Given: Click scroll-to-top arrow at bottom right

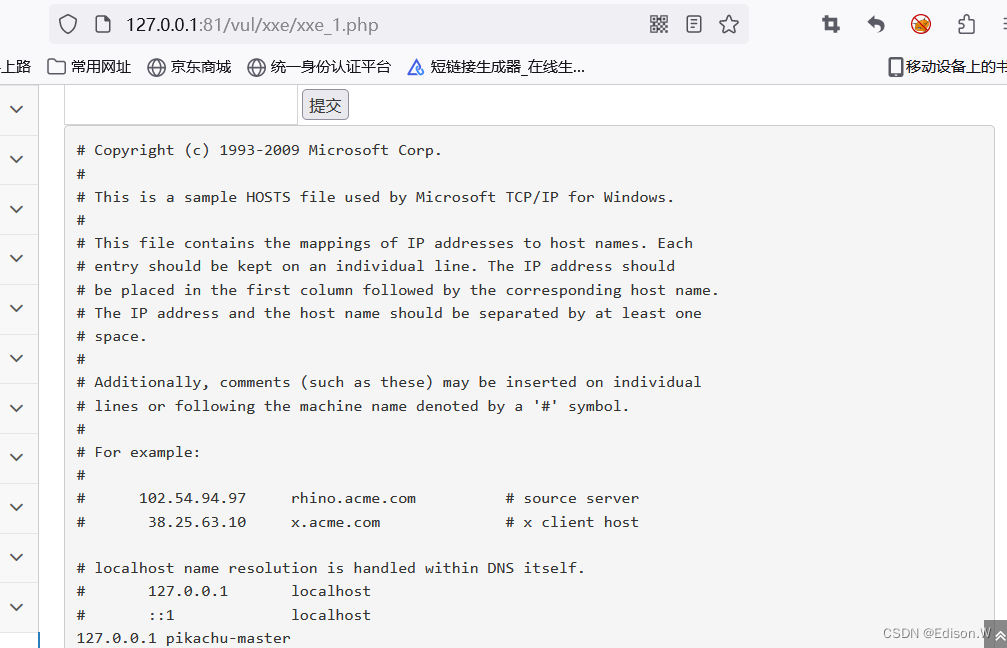Looking at the screenshot, I should point(999,635).
